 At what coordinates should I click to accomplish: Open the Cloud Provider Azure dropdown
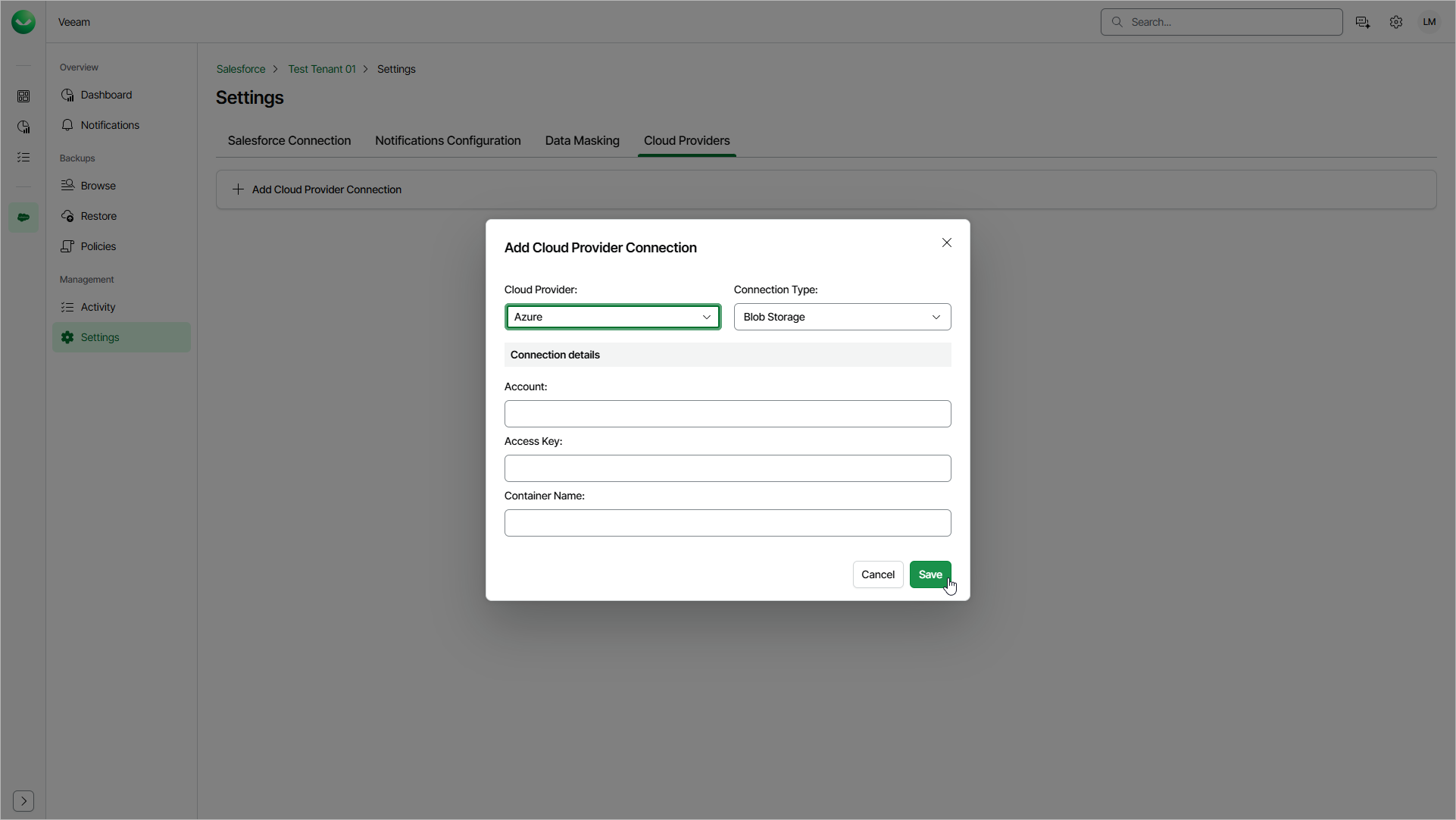pyautogui.click(x=613, y=317)
